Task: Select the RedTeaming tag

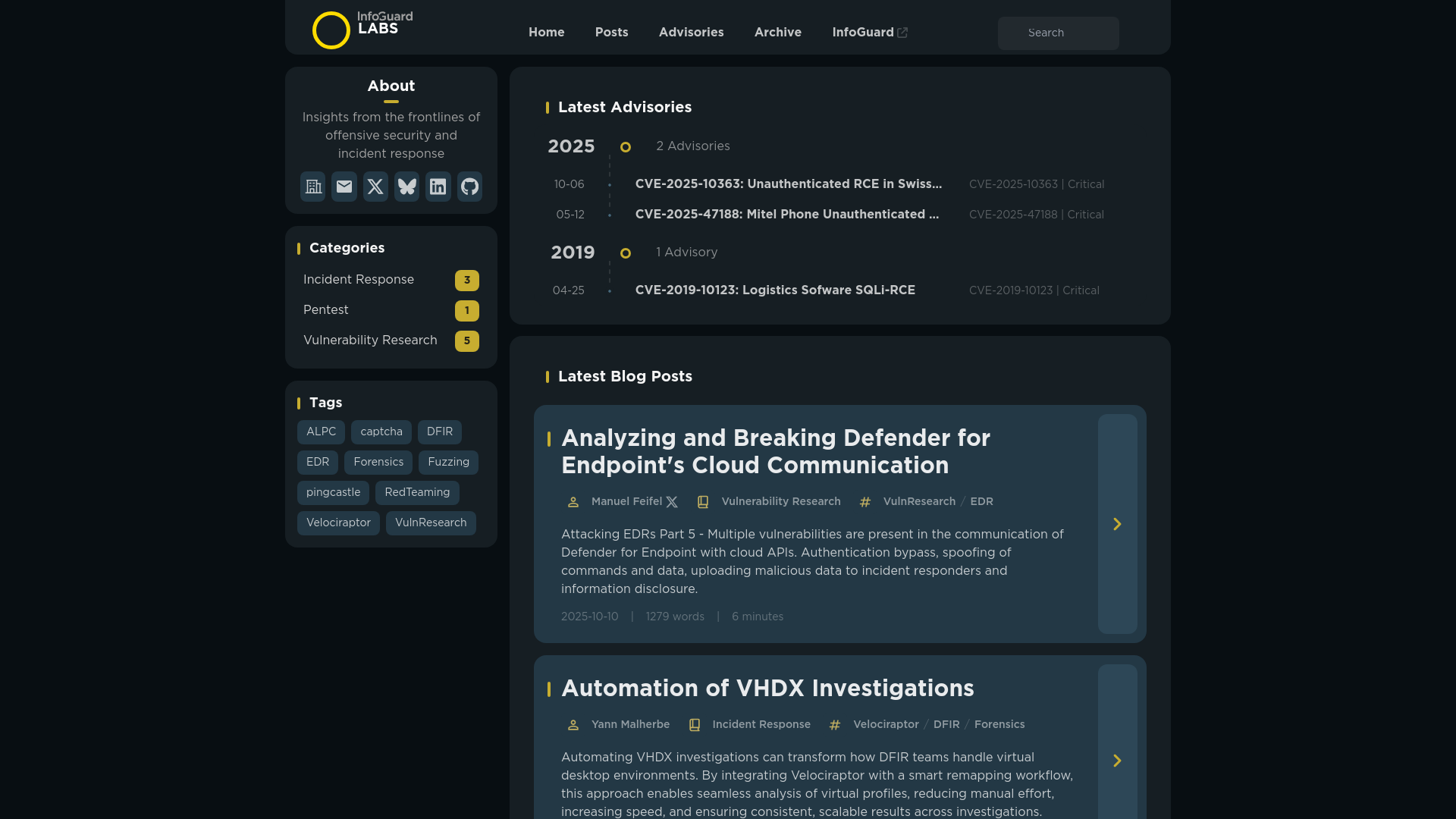Action: [417, 492]
